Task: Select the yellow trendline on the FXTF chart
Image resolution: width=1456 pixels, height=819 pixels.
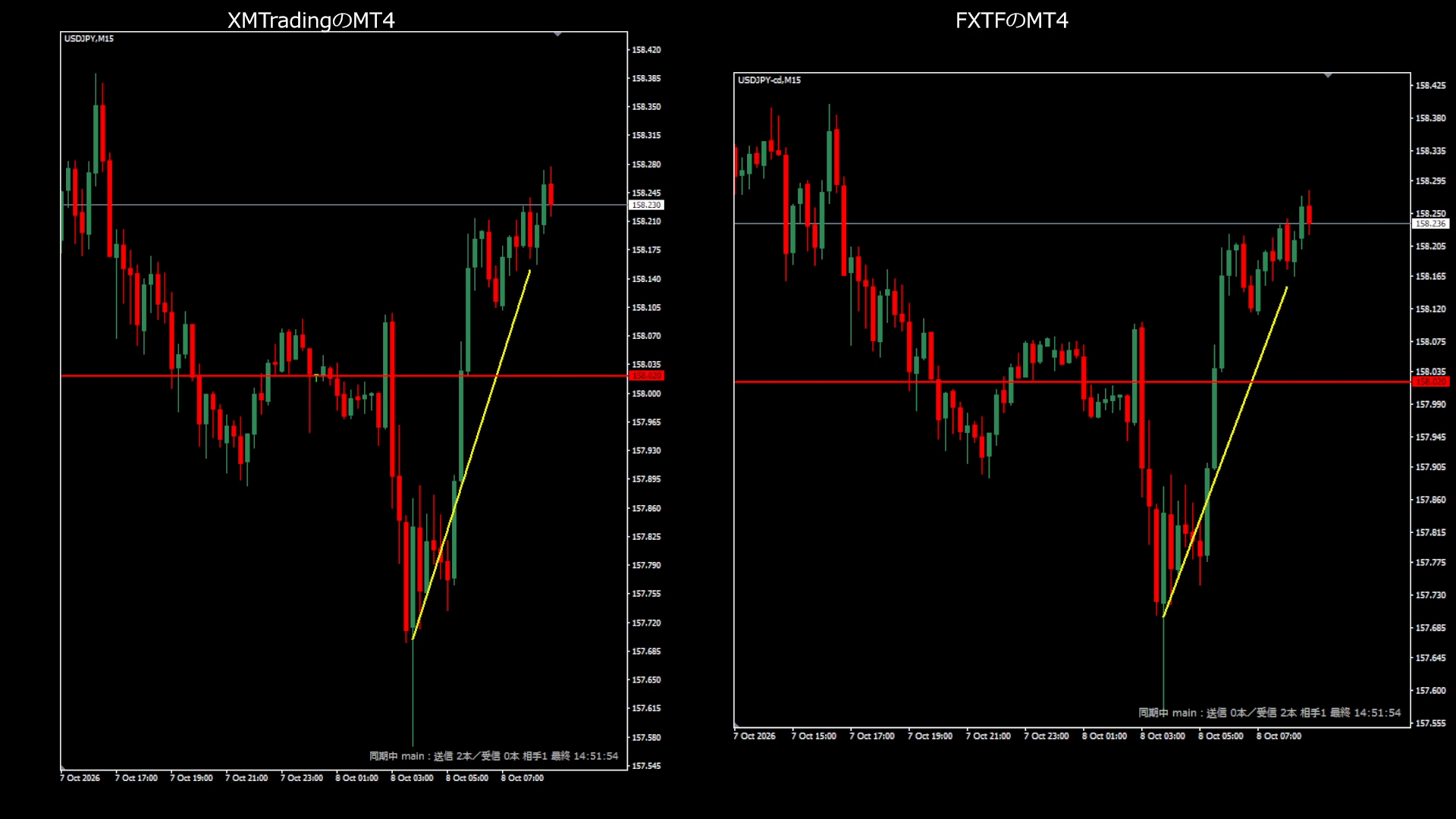Action: [1225, 452]
